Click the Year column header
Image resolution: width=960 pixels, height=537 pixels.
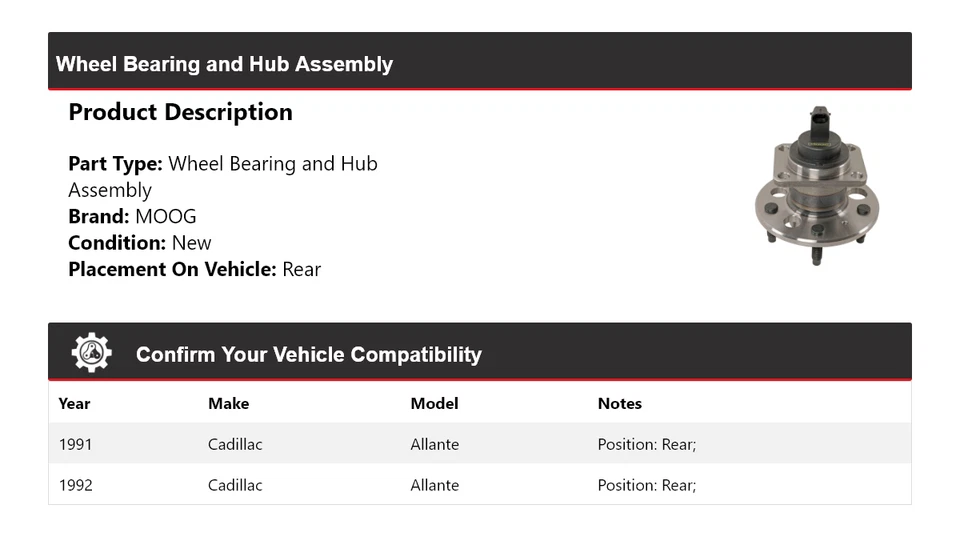74,404
